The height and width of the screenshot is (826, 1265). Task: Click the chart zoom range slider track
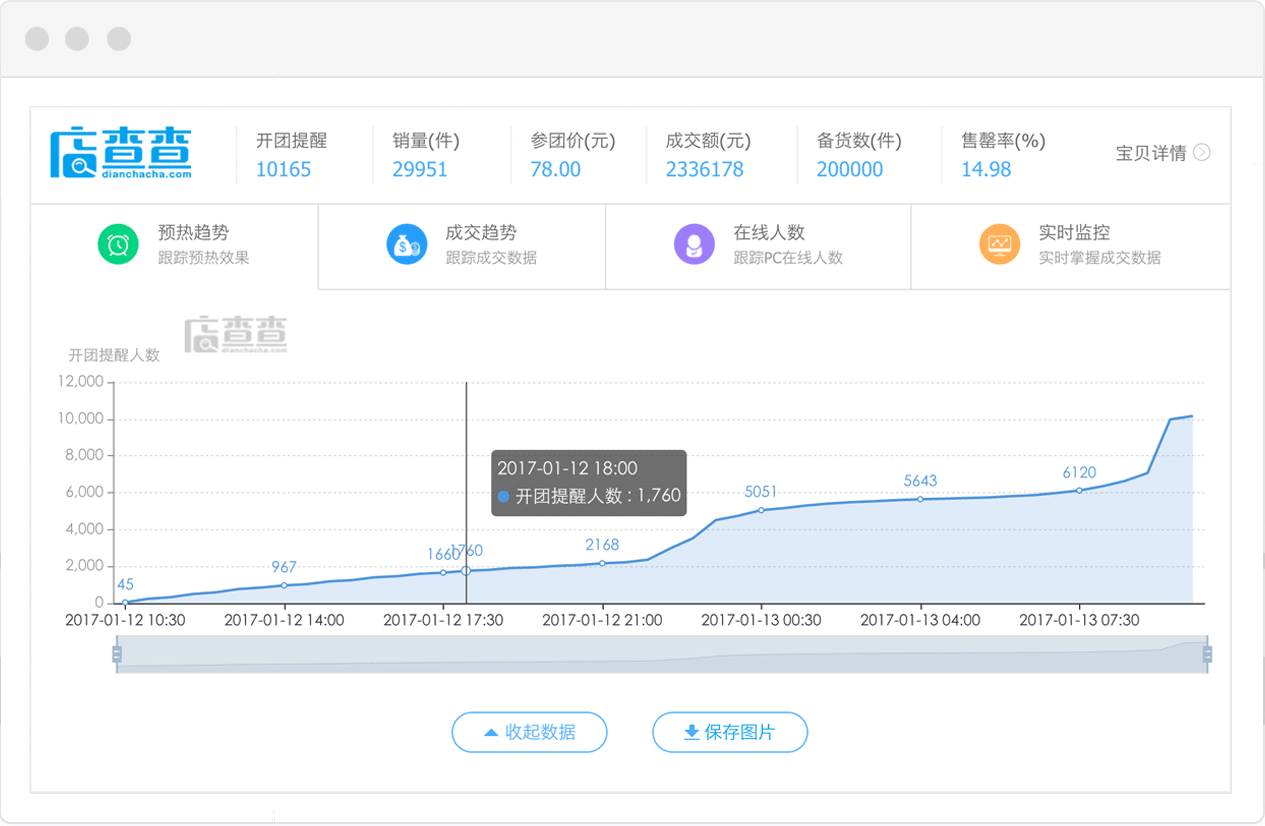662,654
